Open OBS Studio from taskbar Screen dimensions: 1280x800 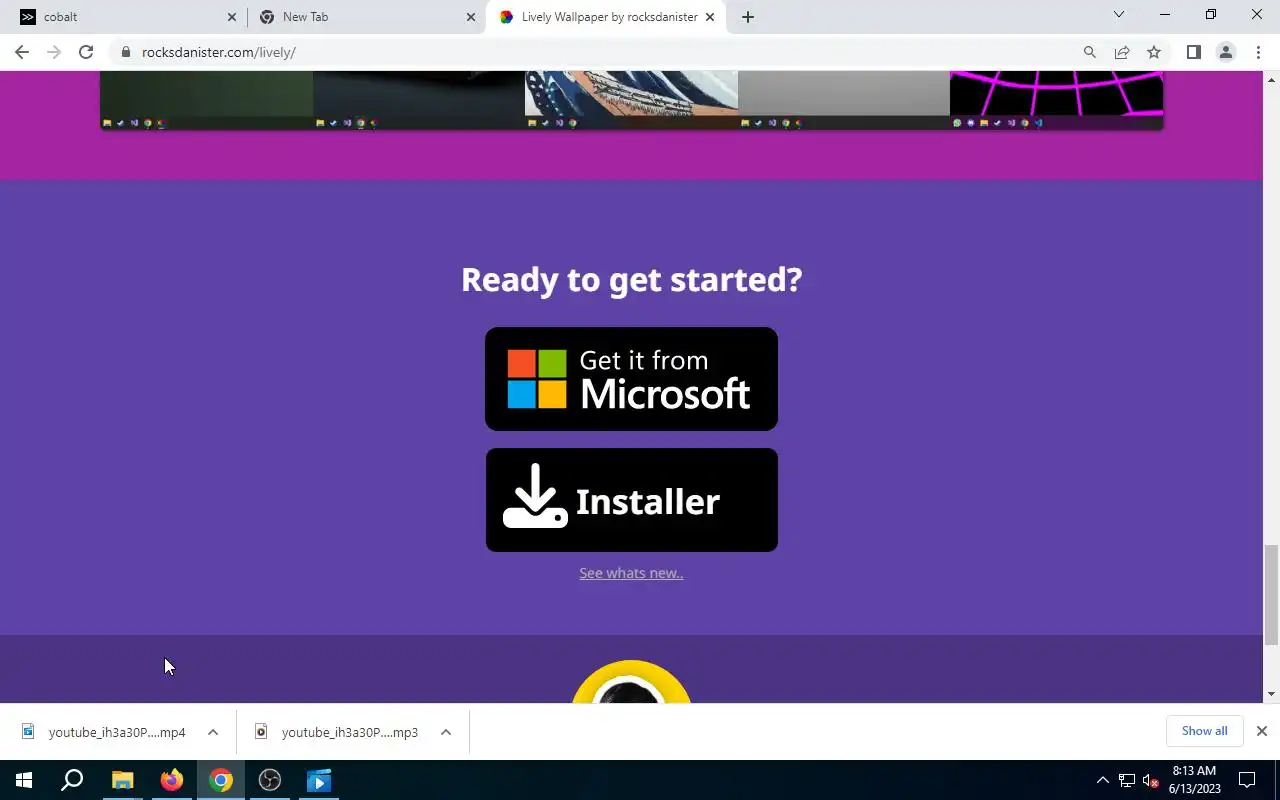point(270,780)
